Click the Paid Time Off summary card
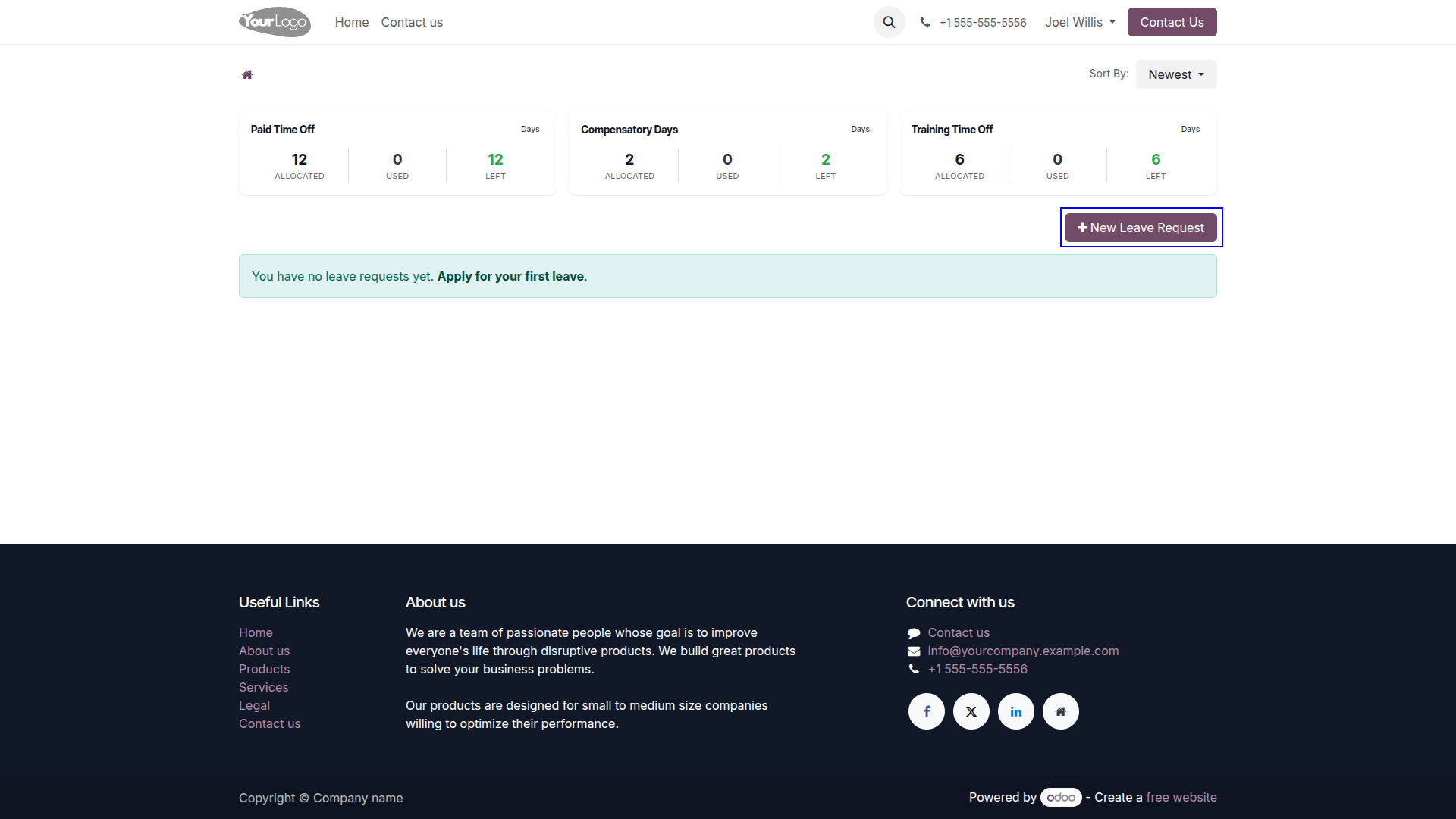This screenshot has width=1456, height=819. (397, 153)
